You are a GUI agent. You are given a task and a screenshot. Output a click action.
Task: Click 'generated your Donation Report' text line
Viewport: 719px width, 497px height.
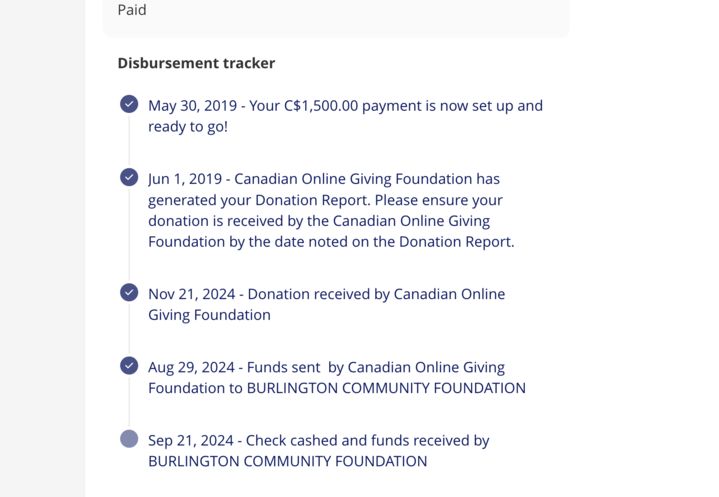point(325,200)
